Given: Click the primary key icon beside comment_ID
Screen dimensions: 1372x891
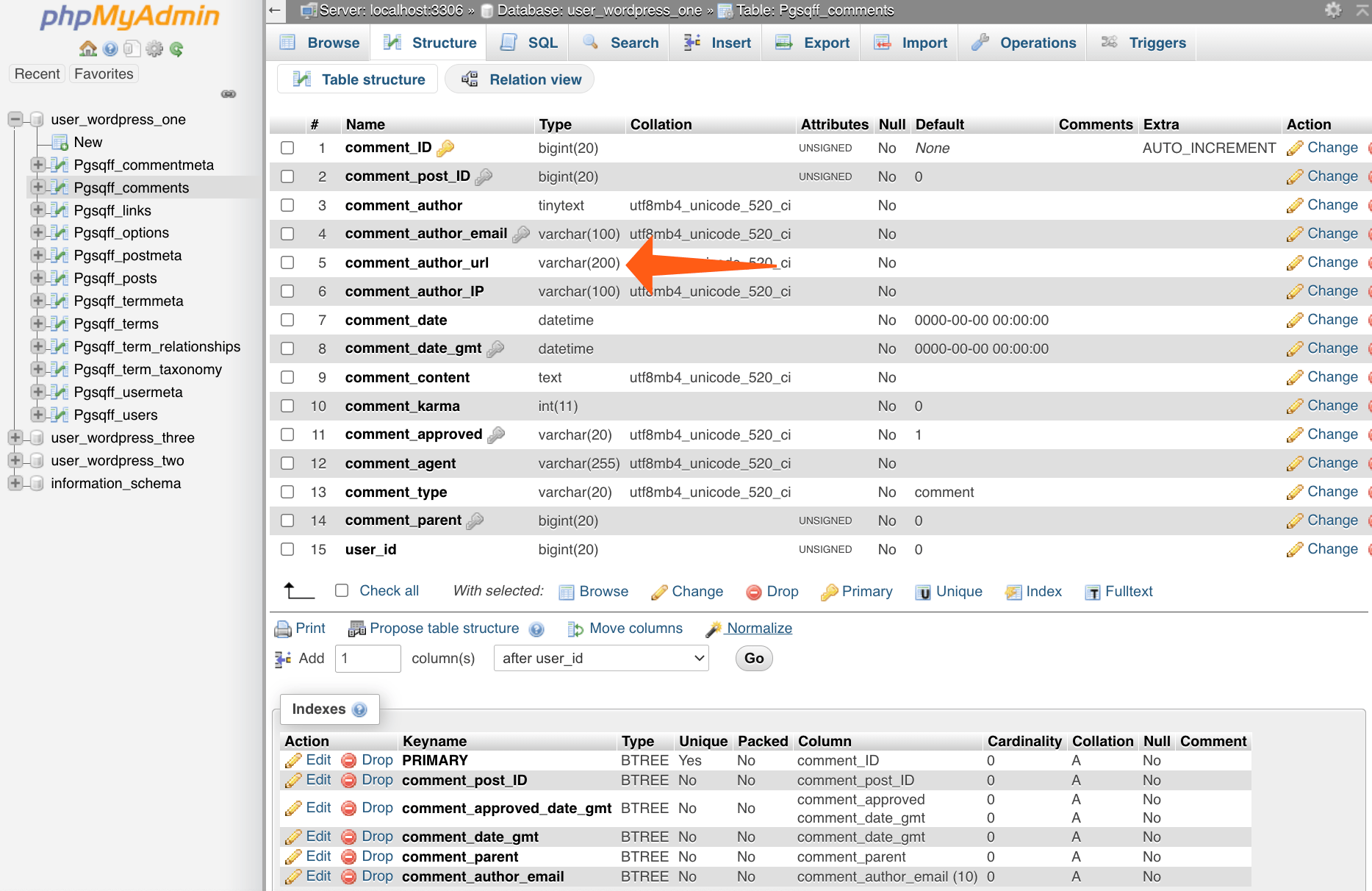Looking at the screenshot, I should [x=446, y=148].
